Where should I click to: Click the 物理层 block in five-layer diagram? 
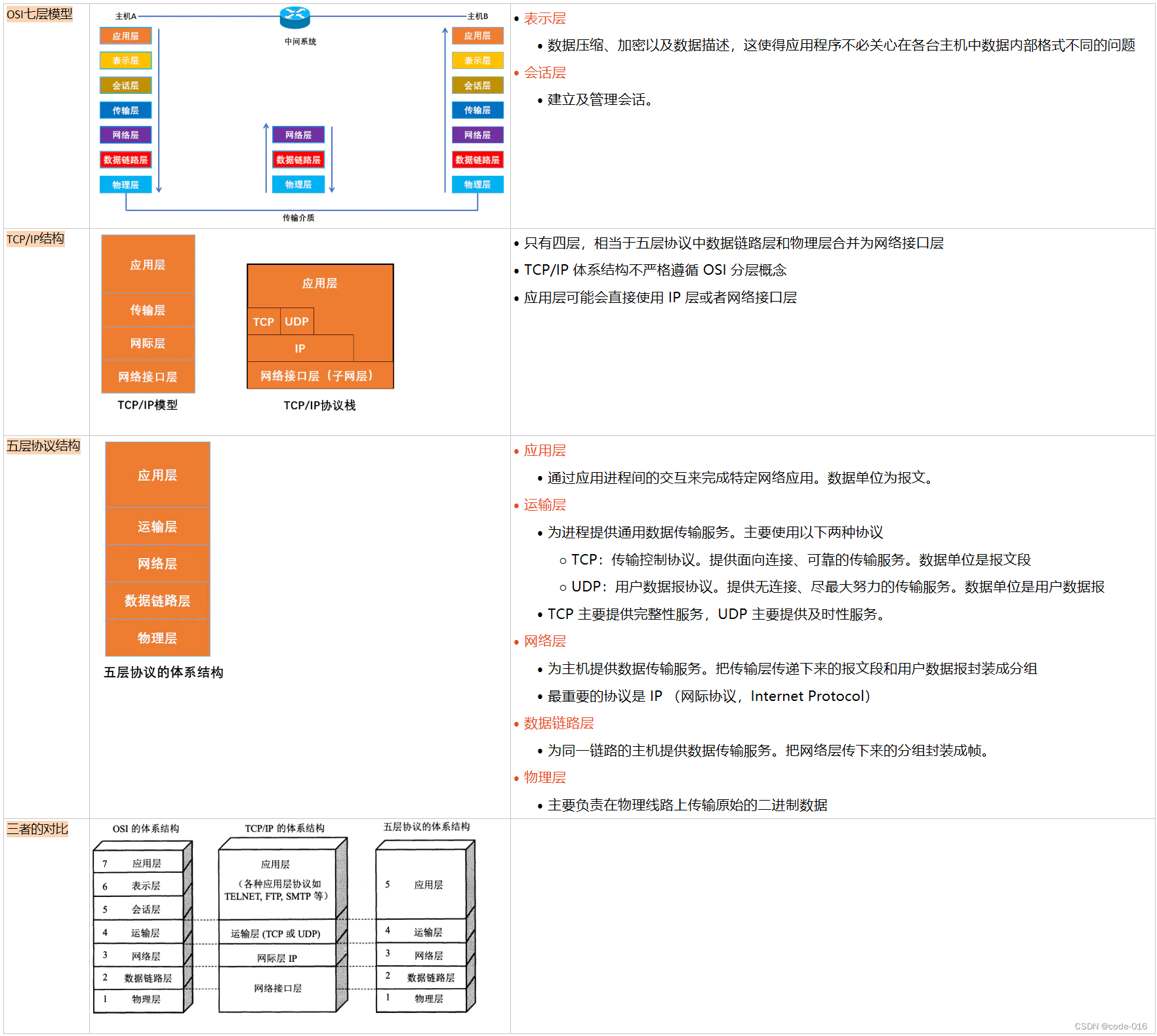tap(157, 638)
